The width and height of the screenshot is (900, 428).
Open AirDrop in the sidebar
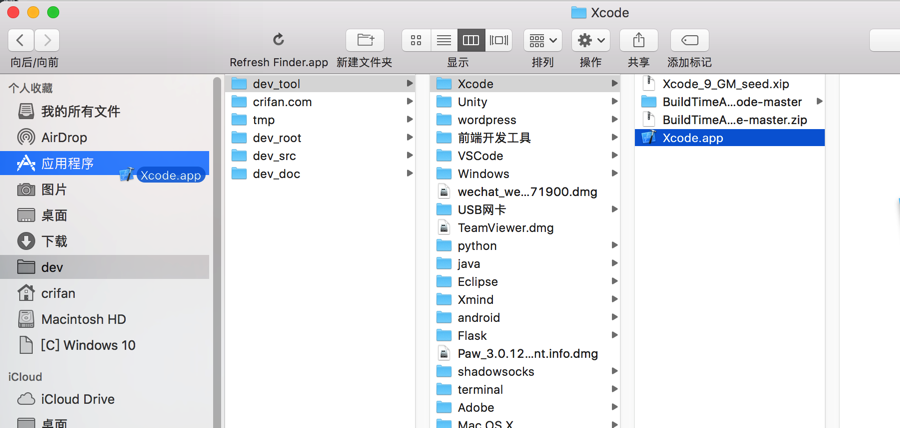104,138
